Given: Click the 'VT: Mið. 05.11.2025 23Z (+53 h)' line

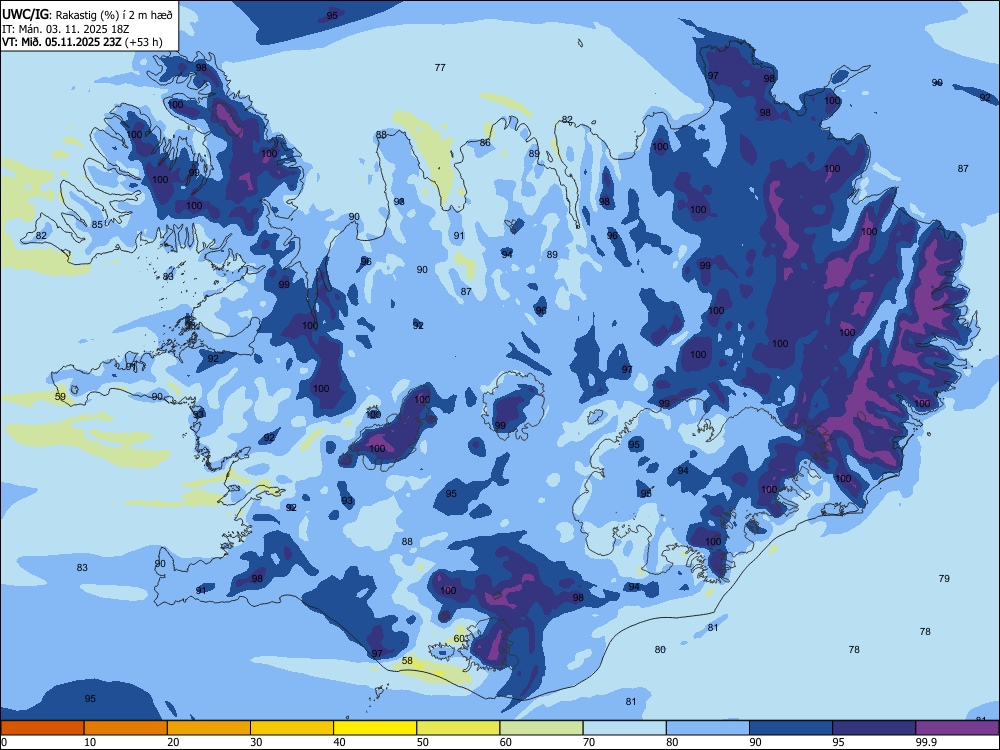Looking at the screenshot, I should pos(82,42).
